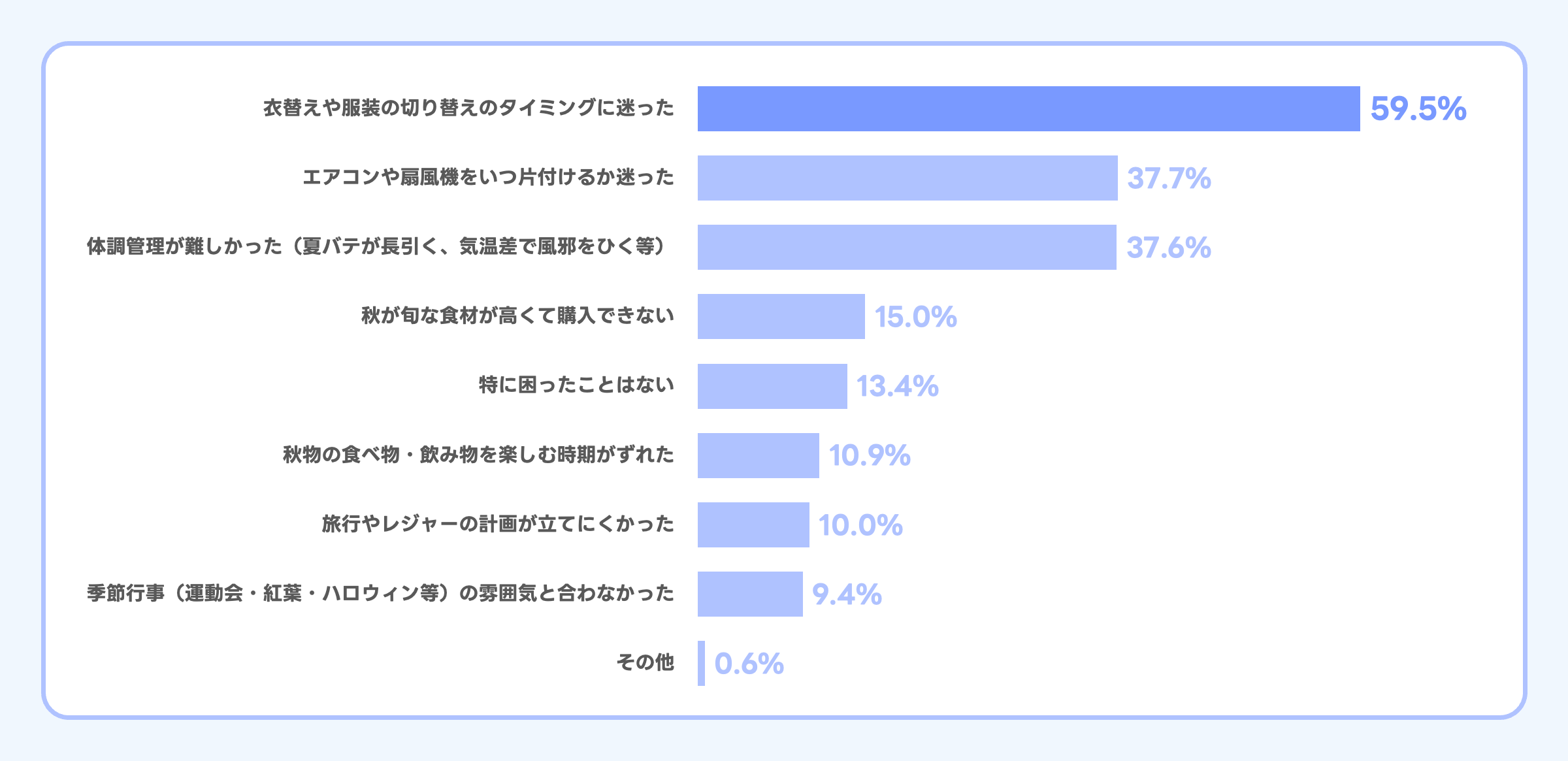Click the 10.0% bar for 旅行やレジャー
1568x761 pixels.
(753, 525)
